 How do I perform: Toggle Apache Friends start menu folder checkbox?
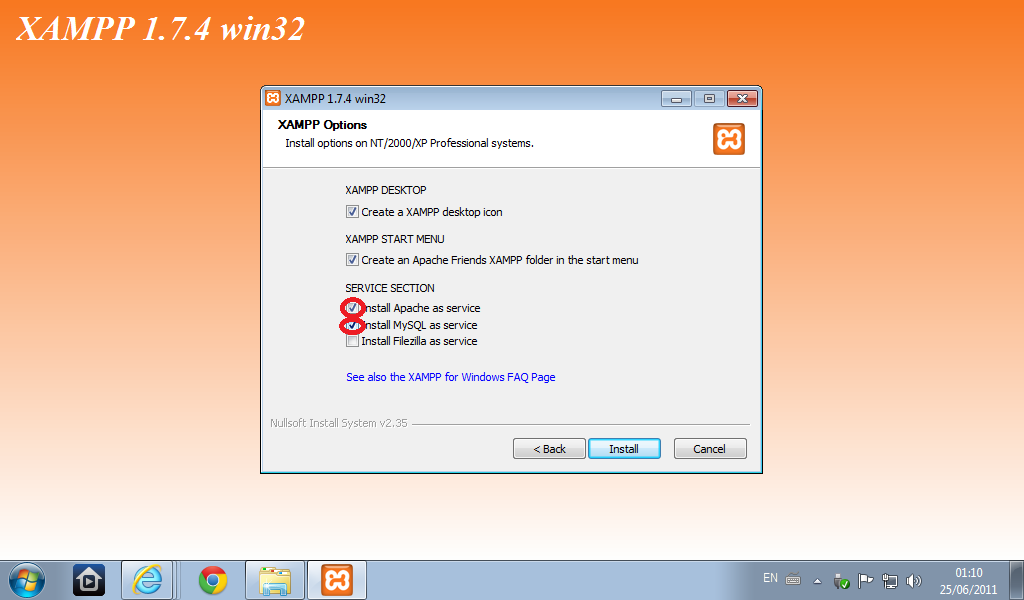pyautogui.click(x=352, y=260)
